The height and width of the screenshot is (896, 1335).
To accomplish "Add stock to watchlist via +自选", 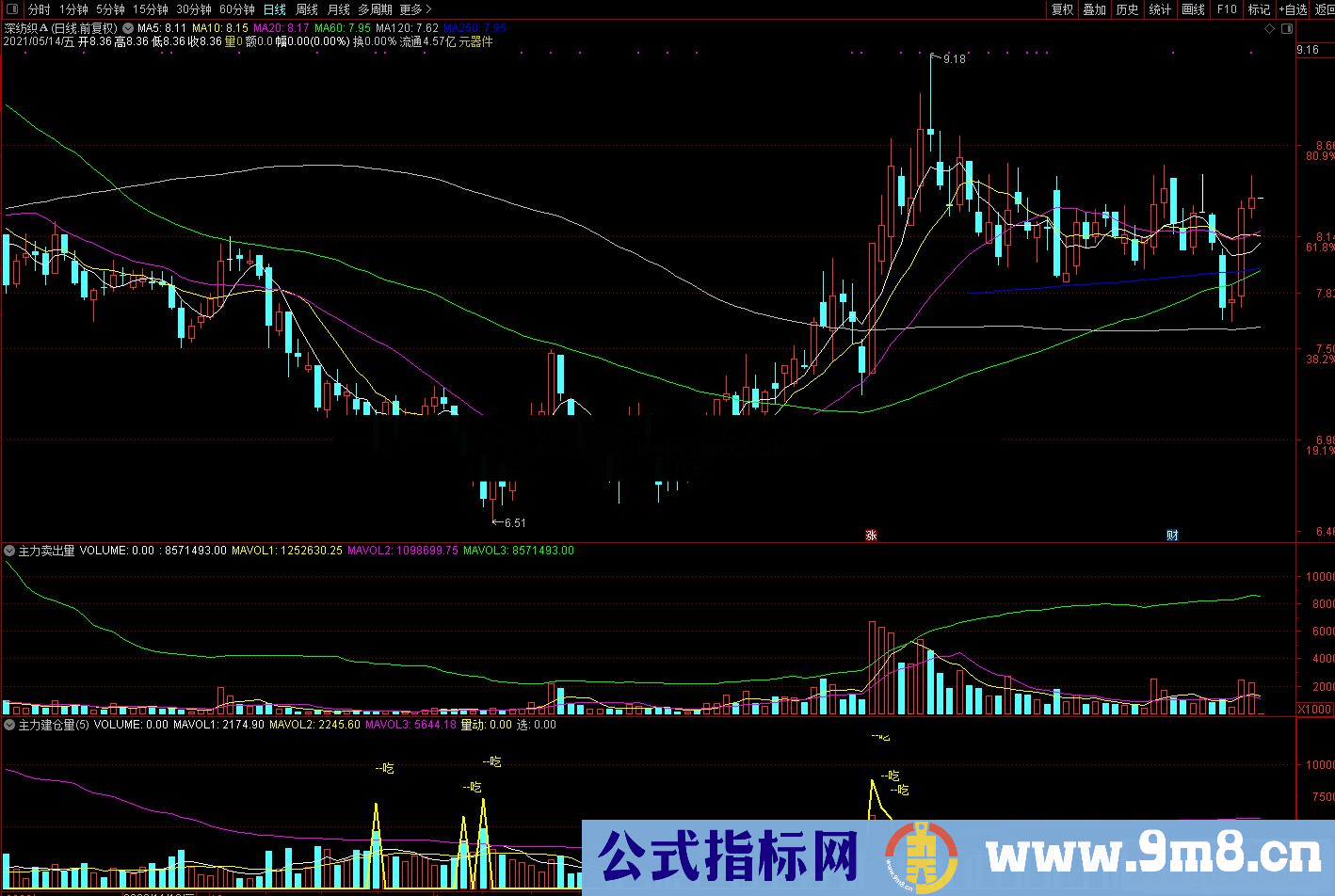I will [1292, 9].
